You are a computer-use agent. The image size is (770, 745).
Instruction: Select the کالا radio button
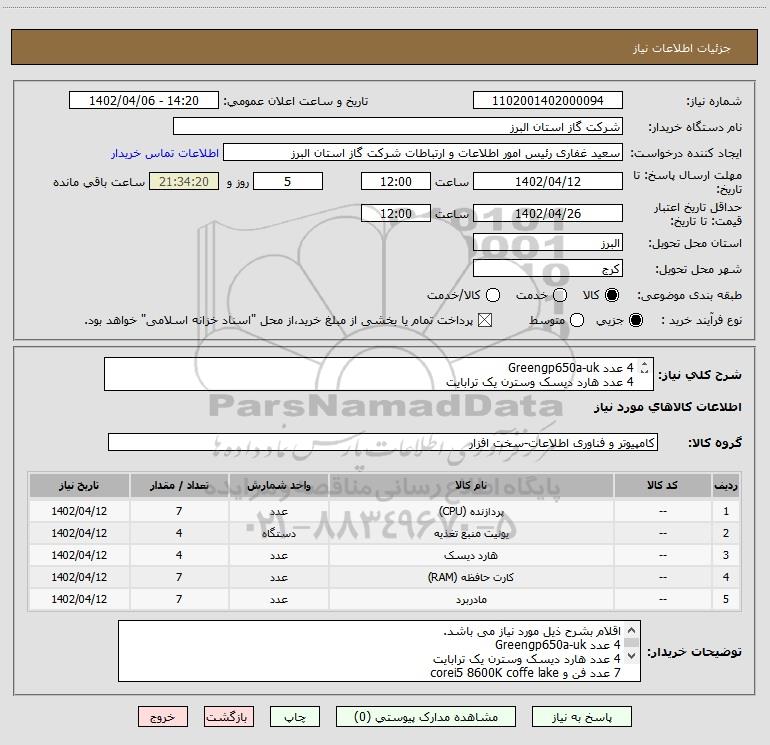pyautogui.click(x=612, y=295)
